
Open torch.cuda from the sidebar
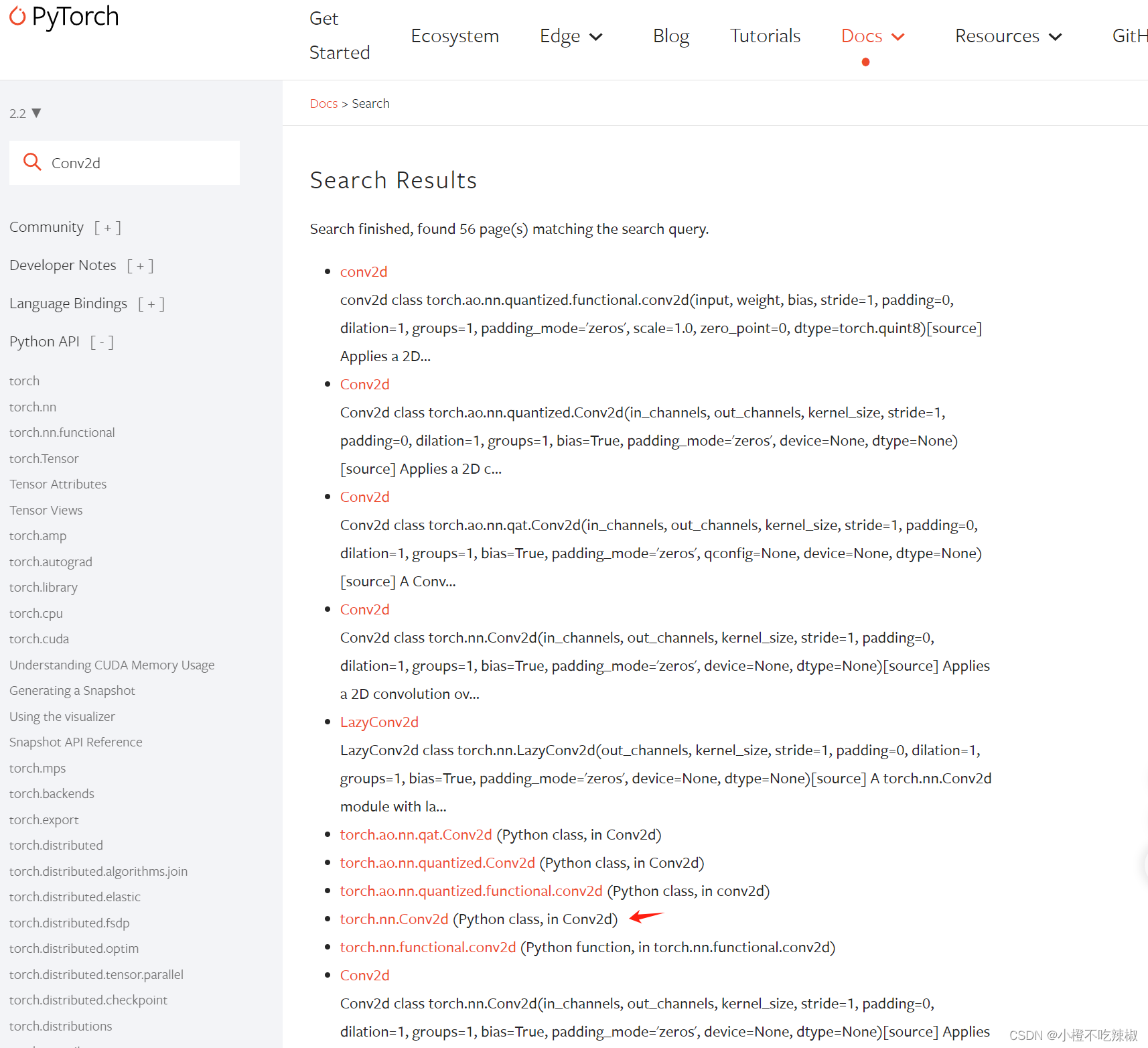click(39, 639)
